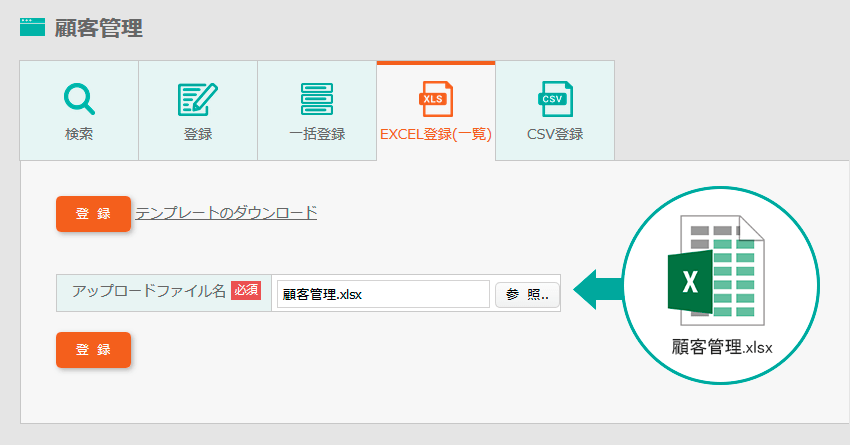Click the upload file name input field

click(x=383, y=294)
